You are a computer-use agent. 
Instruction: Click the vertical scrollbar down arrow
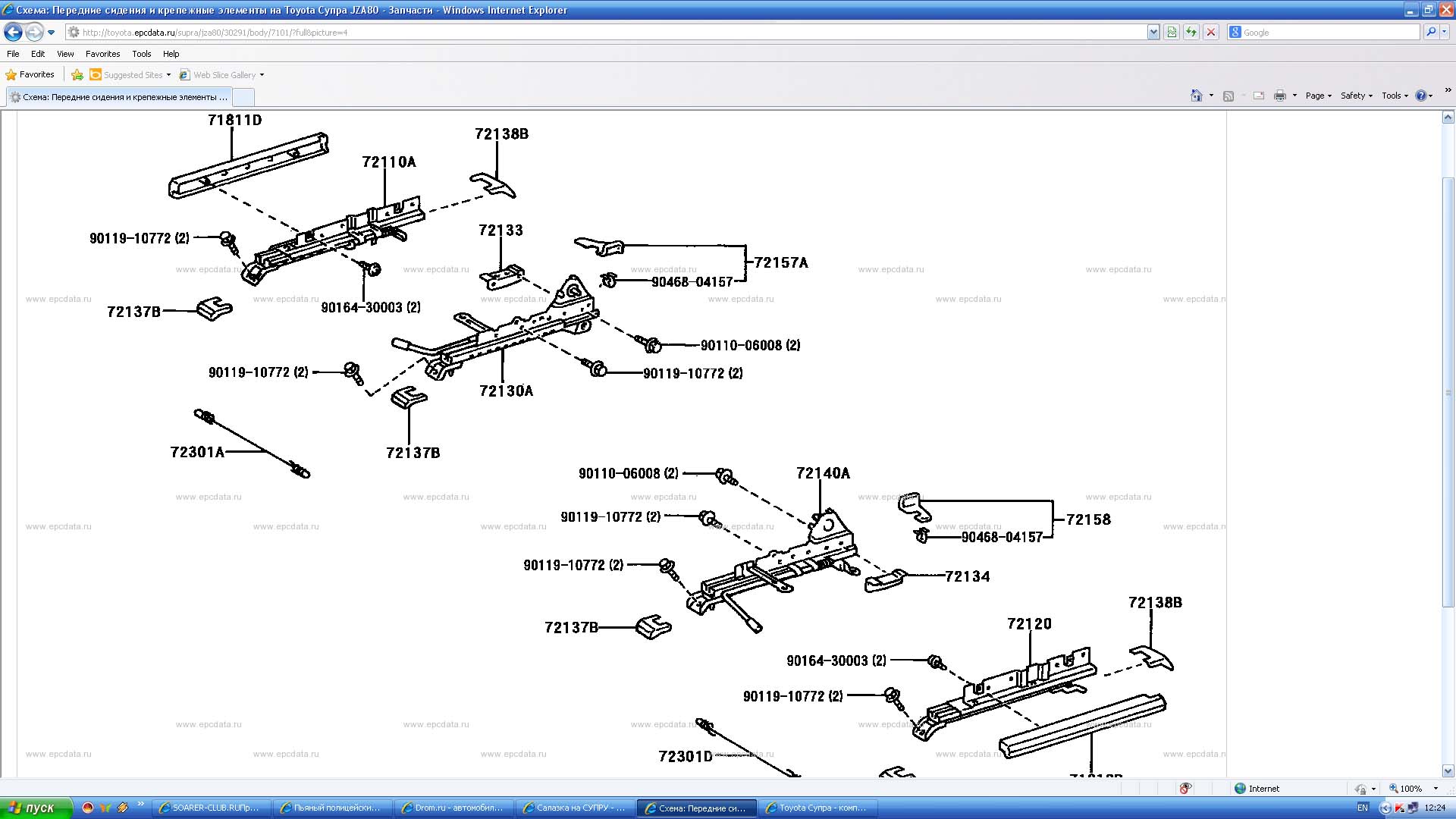coord(1448,770)
